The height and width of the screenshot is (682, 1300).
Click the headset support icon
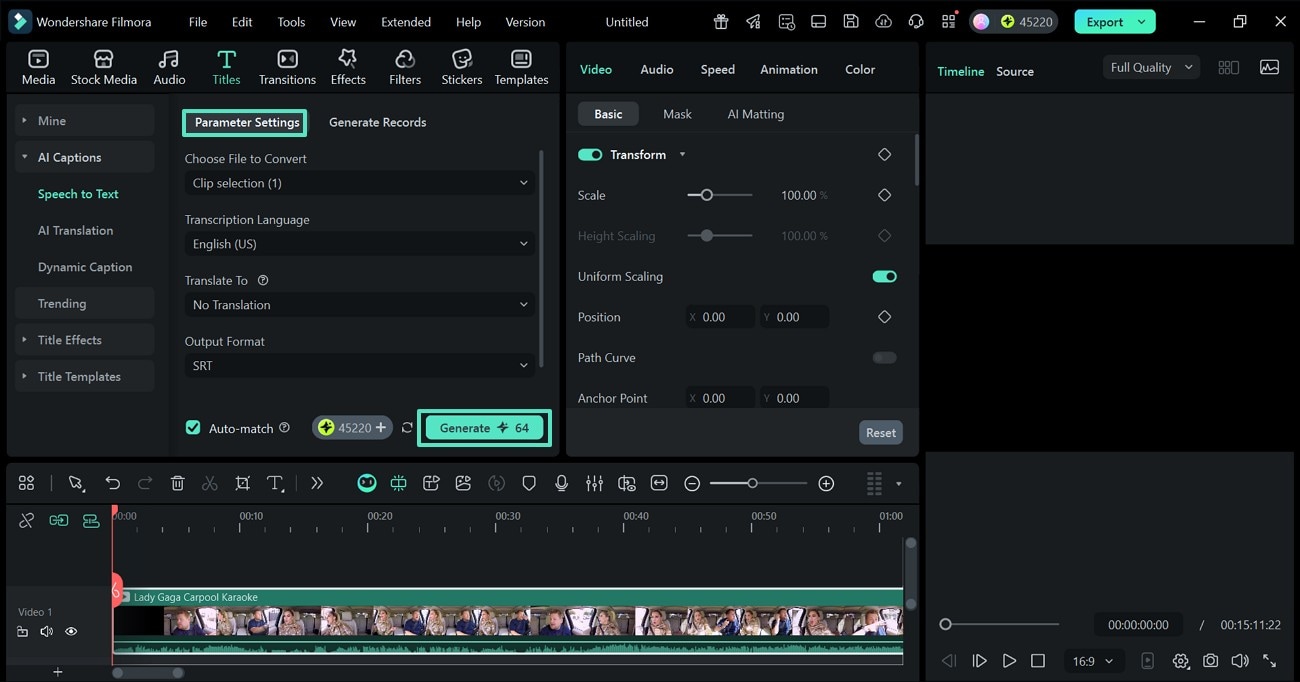pos(916,22)
